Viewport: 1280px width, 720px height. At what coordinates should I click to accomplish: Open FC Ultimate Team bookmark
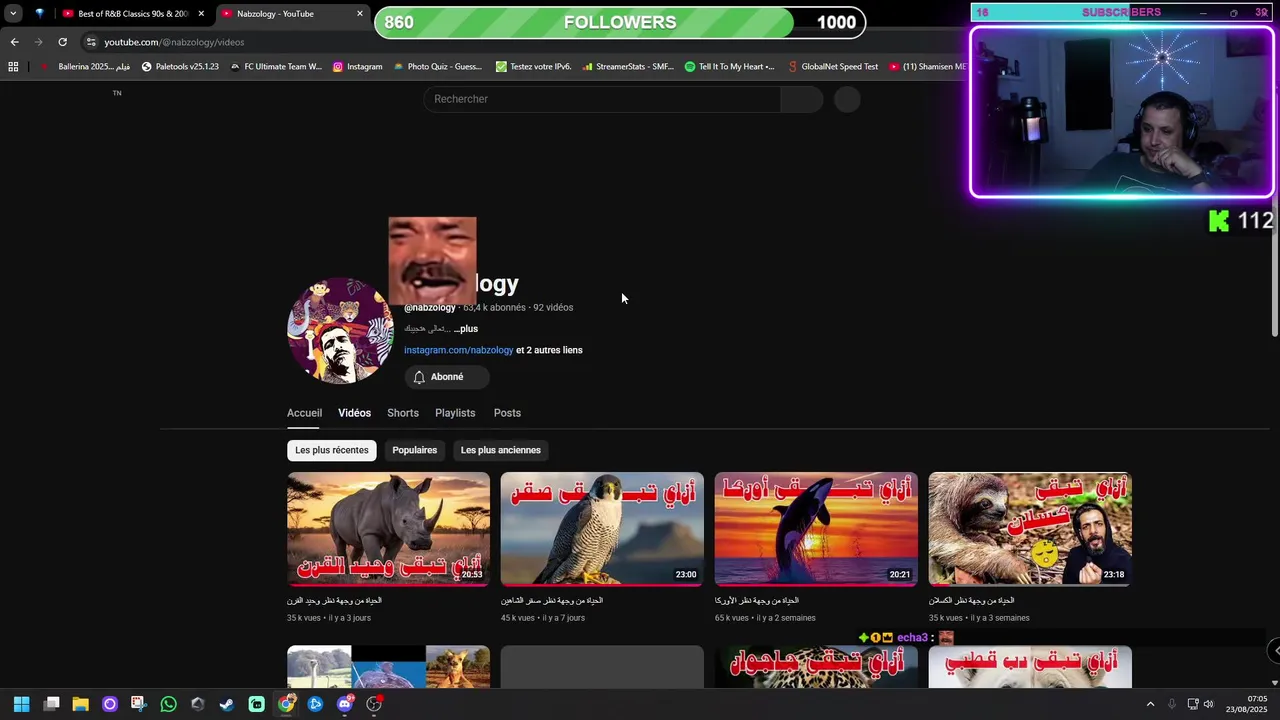pyautogui.click(x=276, y=67)
